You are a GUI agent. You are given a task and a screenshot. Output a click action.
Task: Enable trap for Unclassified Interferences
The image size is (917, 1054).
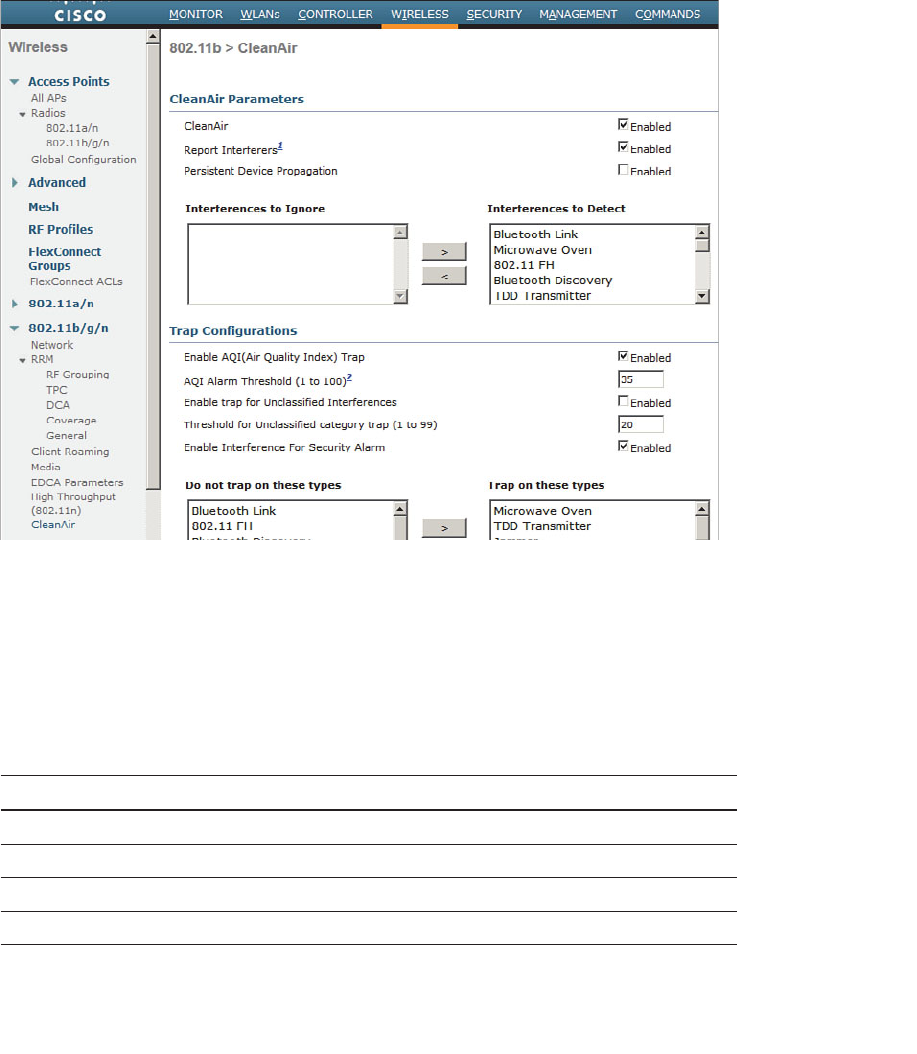click(x=623, y=401)
